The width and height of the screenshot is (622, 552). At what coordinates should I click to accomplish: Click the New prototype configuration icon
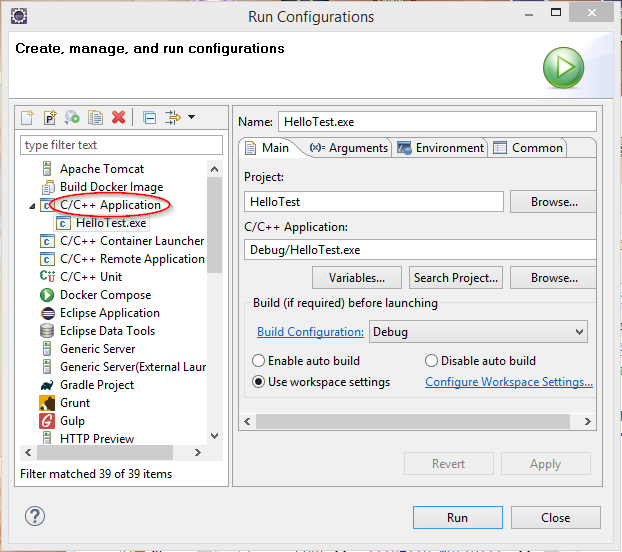(x=49, y=117)
